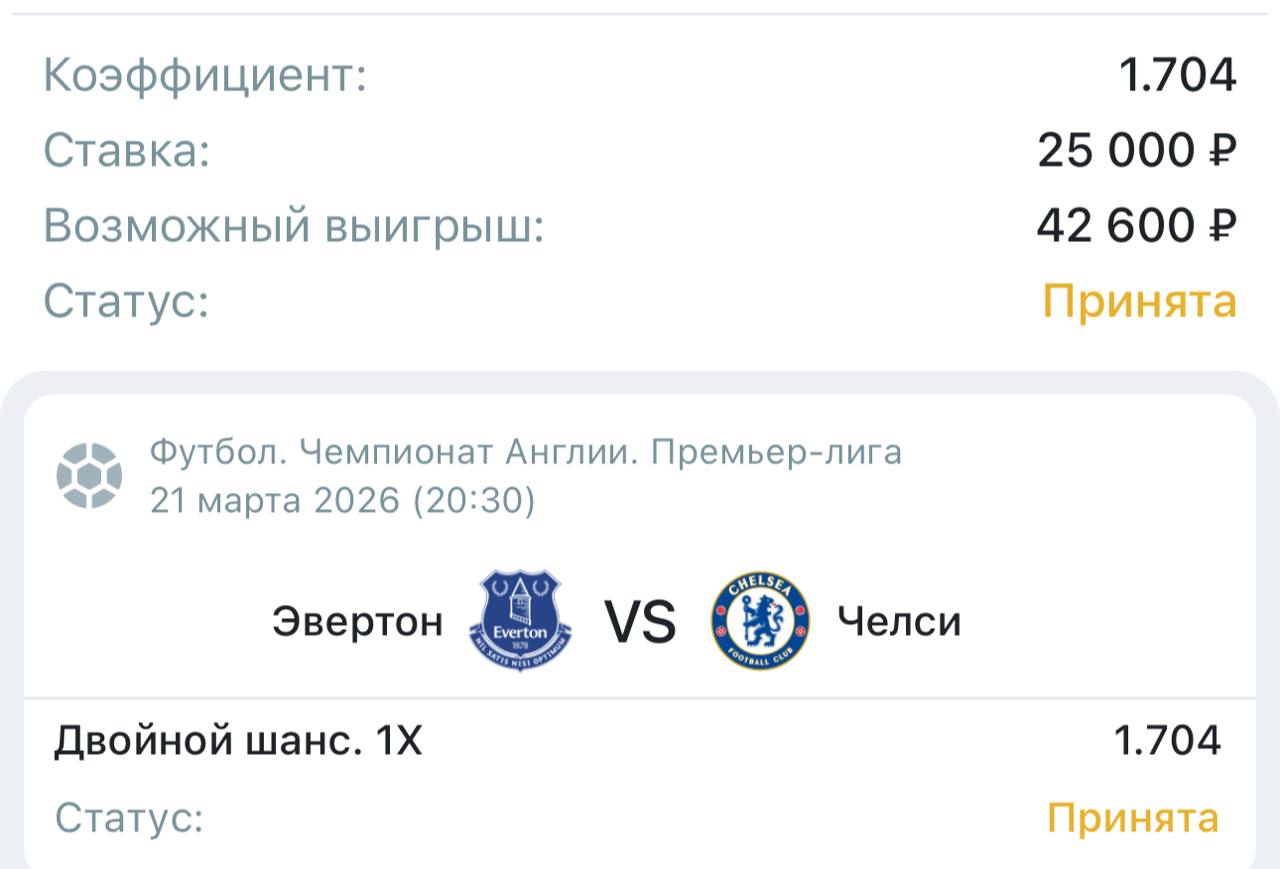Click the Статус label inside the match card
The height and width of the screenshot is (869, 1280).
(x=129, y=818)
